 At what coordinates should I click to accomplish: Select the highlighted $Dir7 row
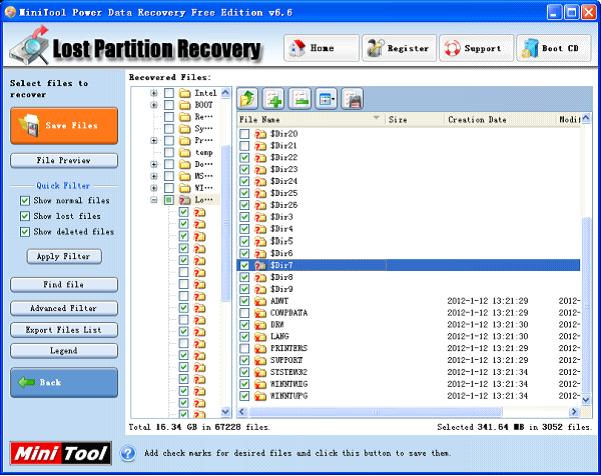click(408, 265)
